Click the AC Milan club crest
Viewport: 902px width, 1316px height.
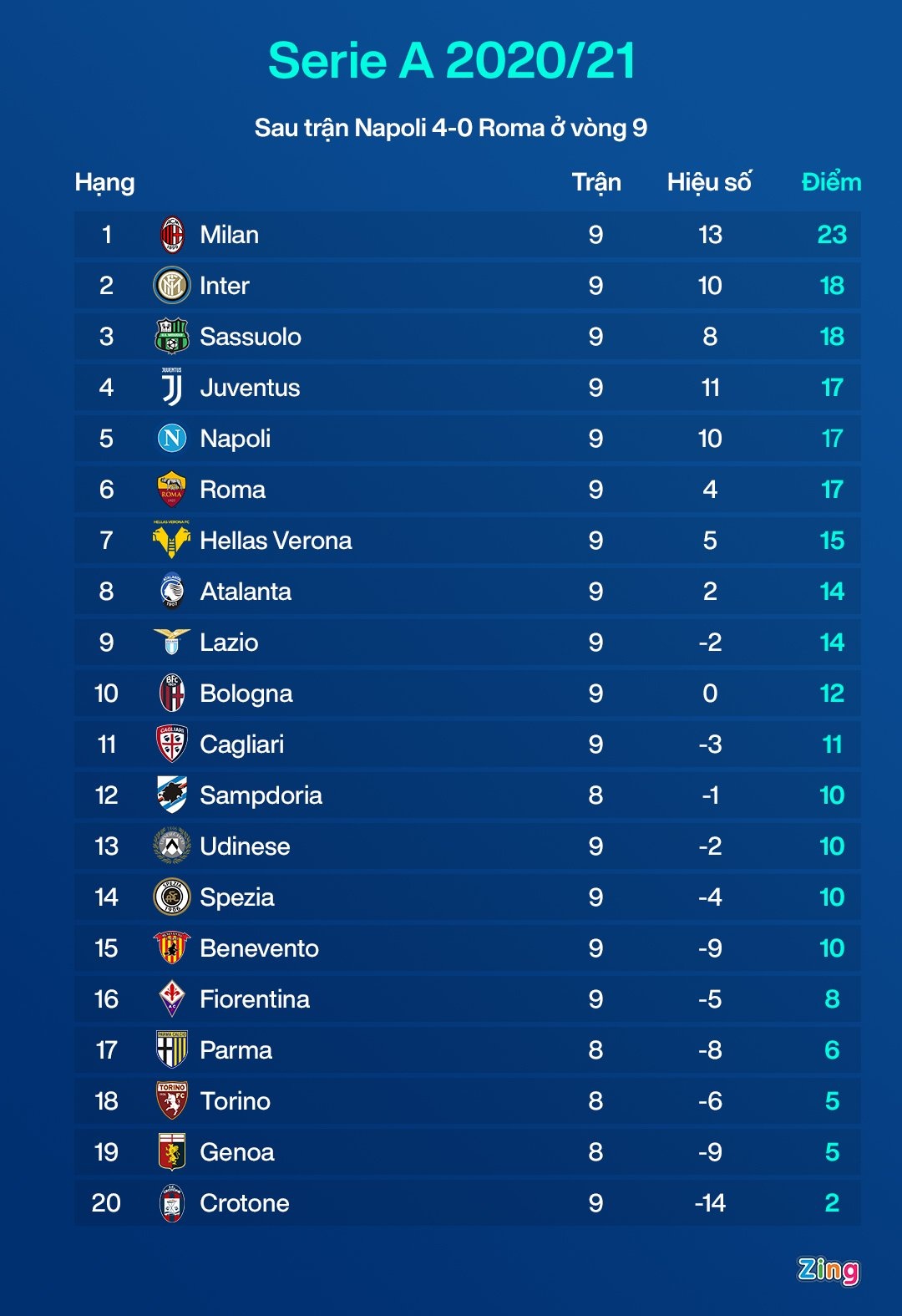pyautogui.click(x=172, y=235)
